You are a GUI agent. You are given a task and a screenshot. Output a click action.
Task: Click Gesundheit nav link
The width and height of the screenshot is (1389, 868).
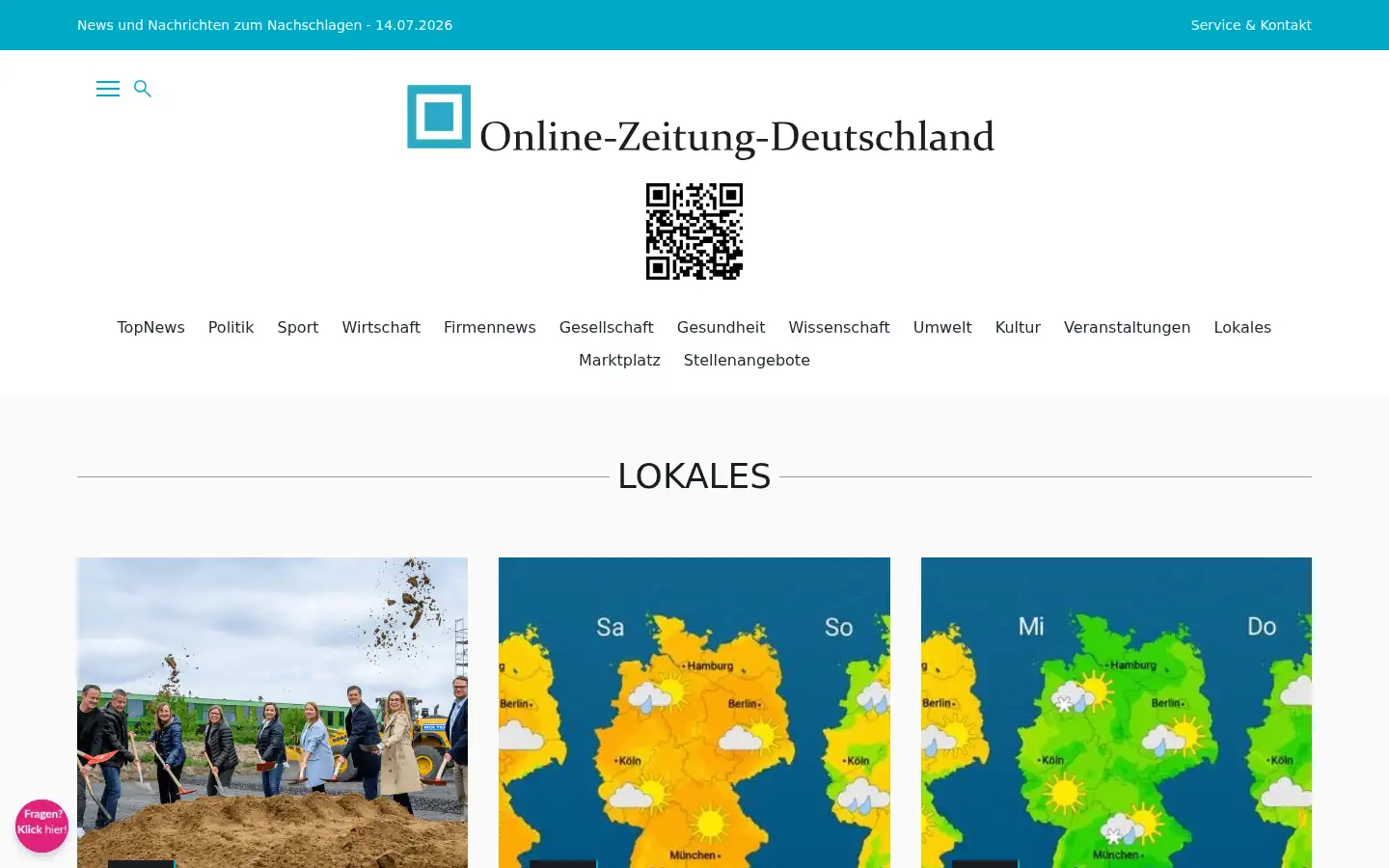tap(721, 327)
